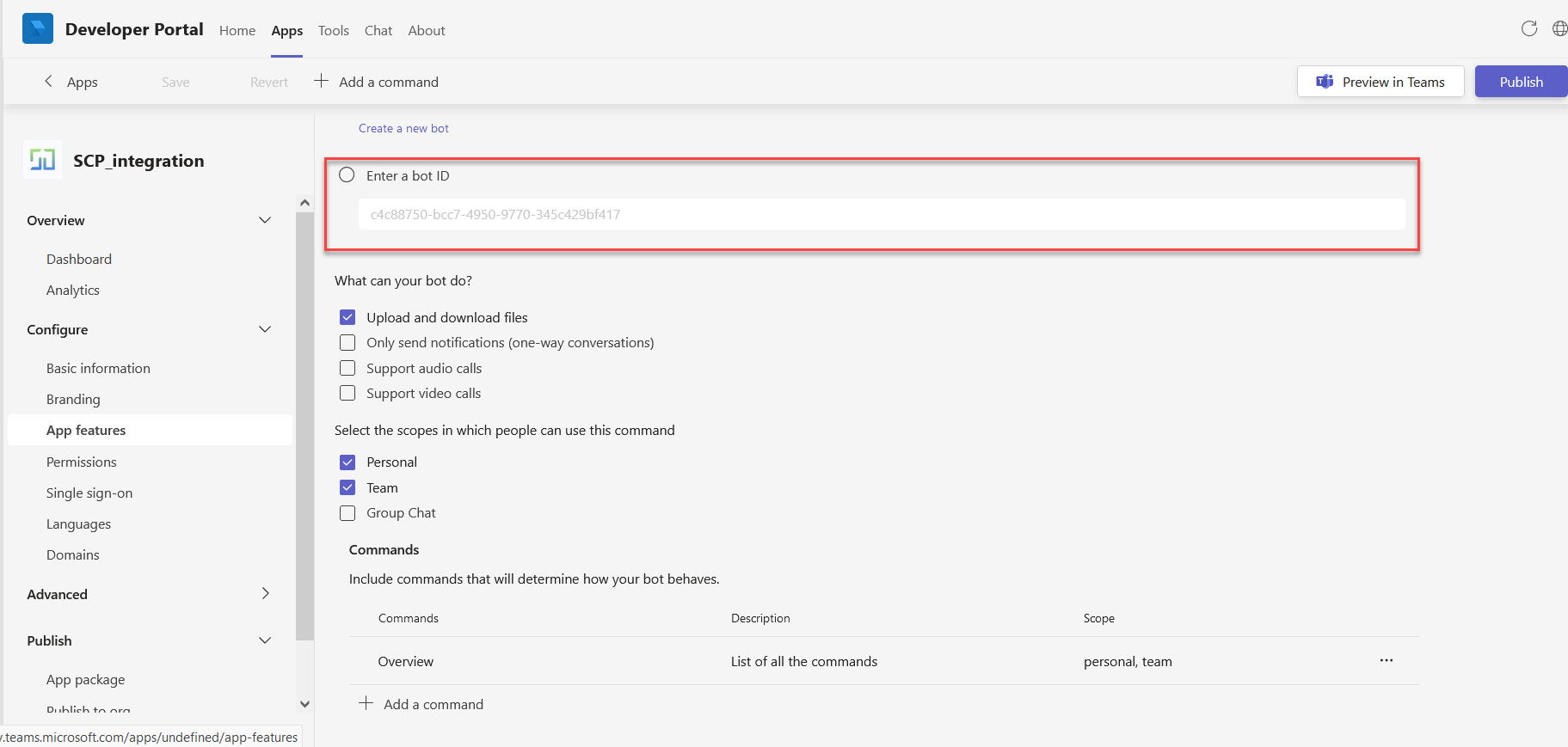
Task: Click the plus icon in top toolbar
Action: click(x=321, y=82)
